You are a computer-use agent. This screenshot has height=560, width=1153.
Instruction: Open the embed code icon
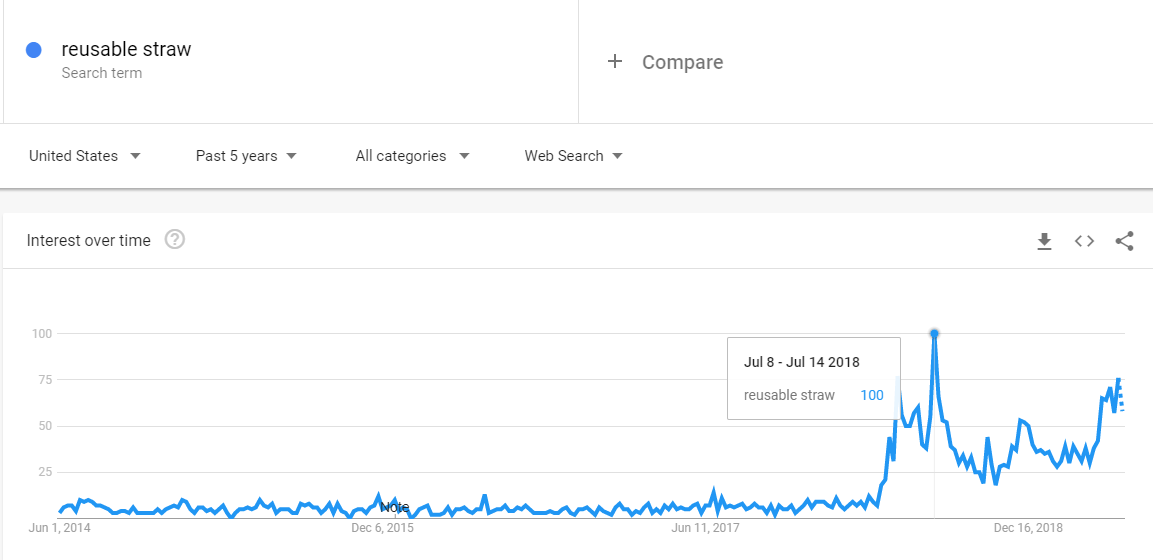[1084, 241]
